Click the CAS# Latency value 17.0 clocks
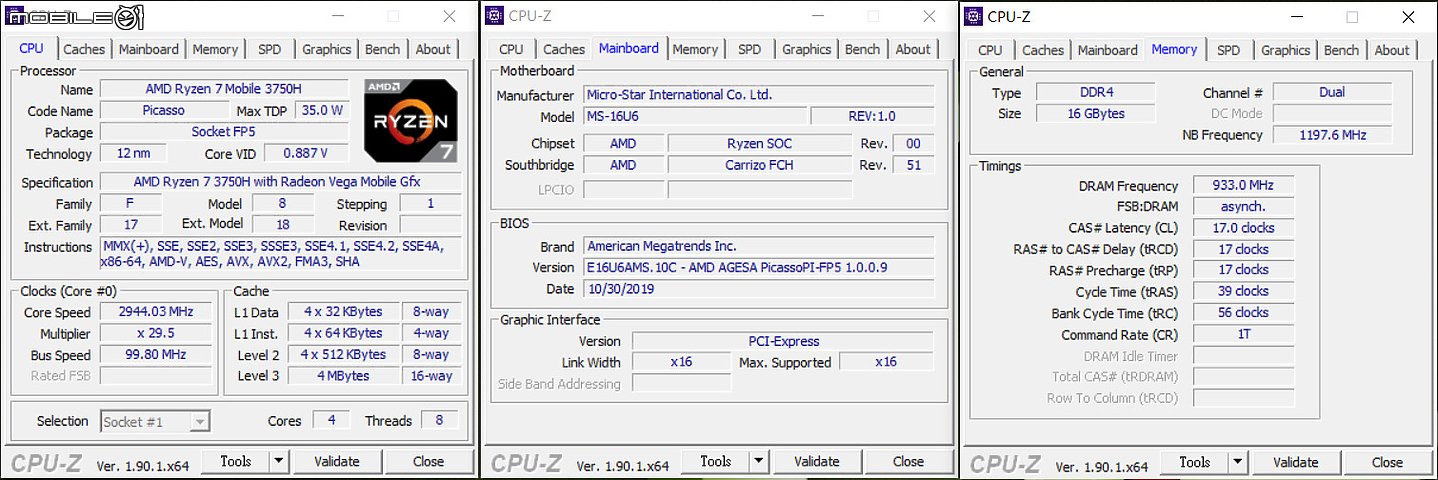 click(x=1243, y=227)
